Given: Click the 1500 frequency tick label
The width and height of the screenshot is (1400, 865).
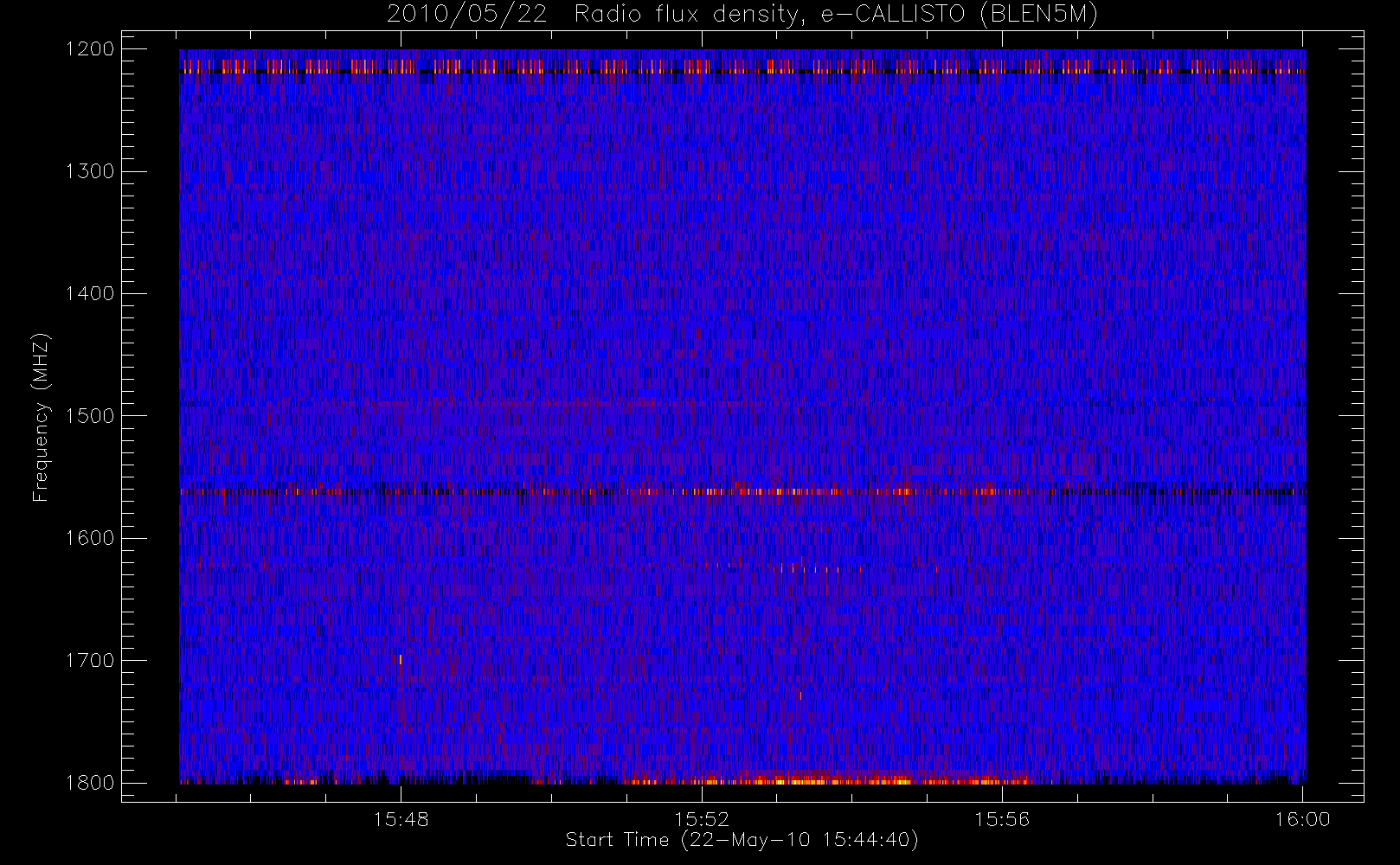Looking at the screenshot, I should coord(90,416).
